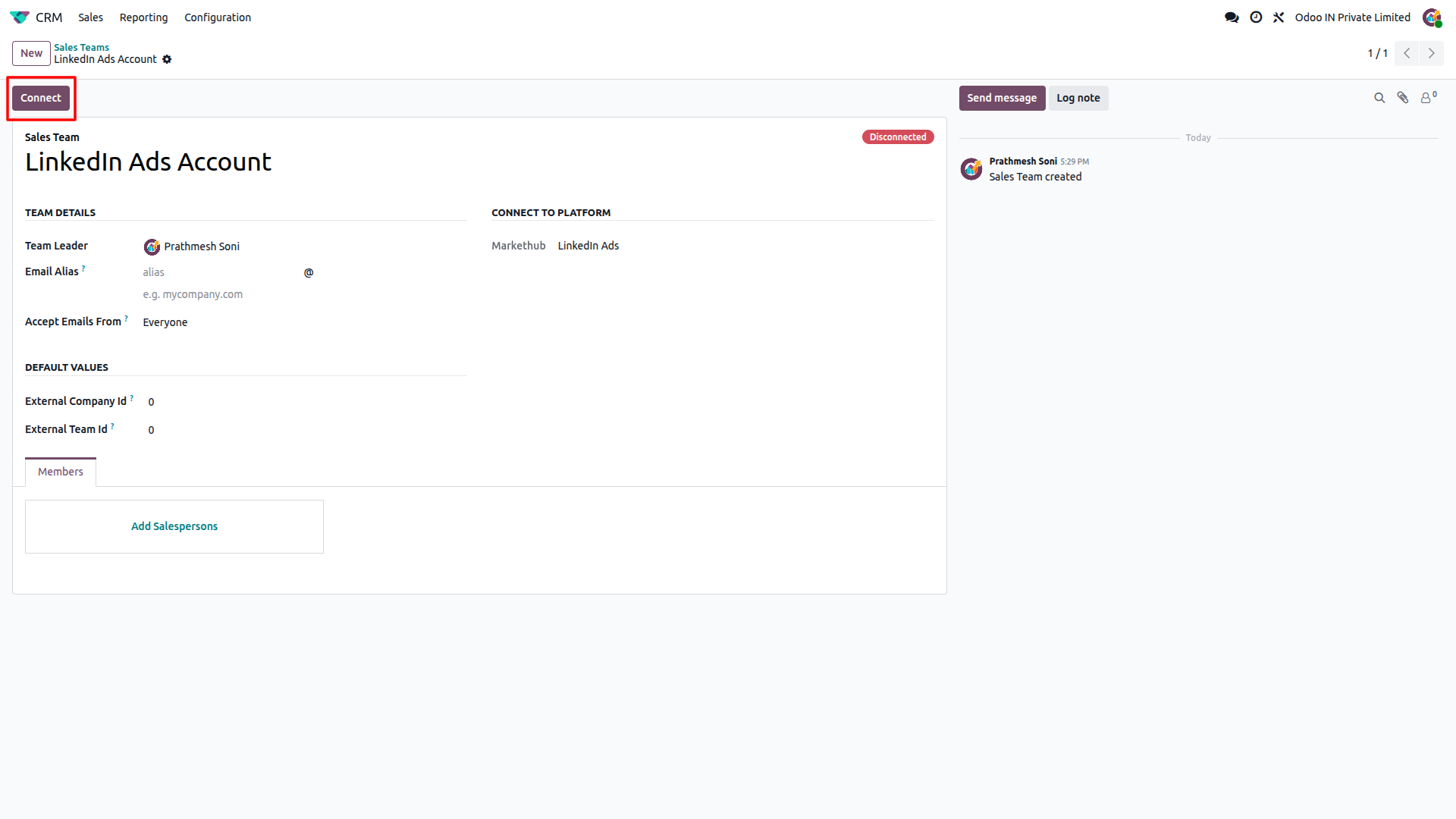Click the Disconnected status badge

pyautogui.click(x=898, y=137)
